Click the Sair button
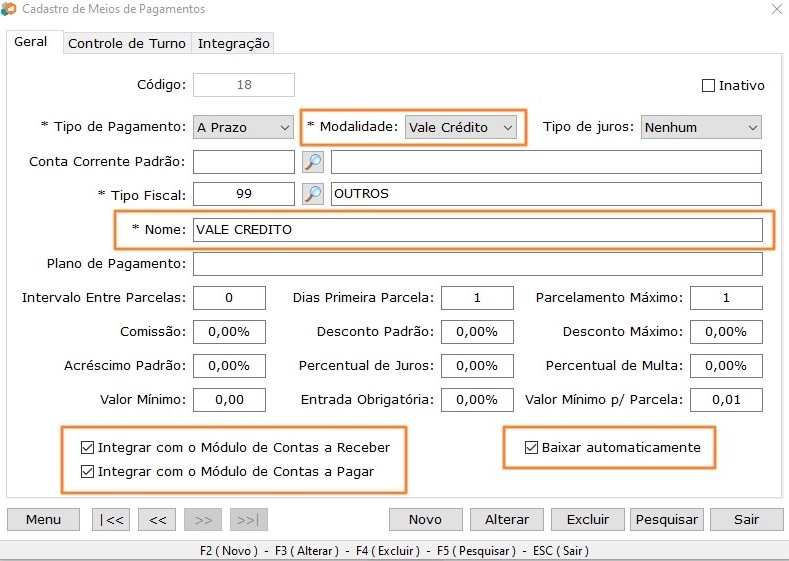Screen dimensions: 789x561 click(x=747, y=519)
